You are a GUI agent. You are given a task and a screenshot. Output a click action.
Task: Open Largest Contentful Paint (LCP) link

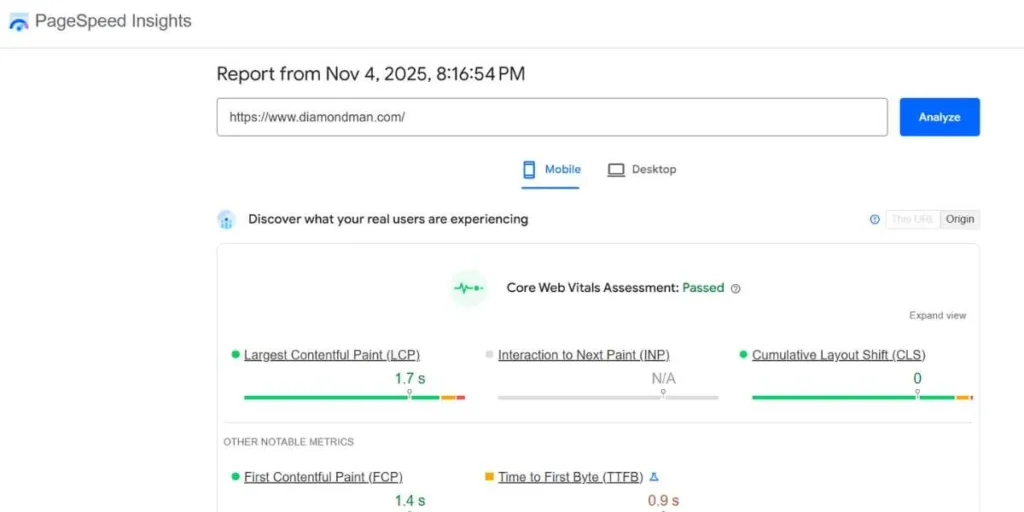click(331, 355)
